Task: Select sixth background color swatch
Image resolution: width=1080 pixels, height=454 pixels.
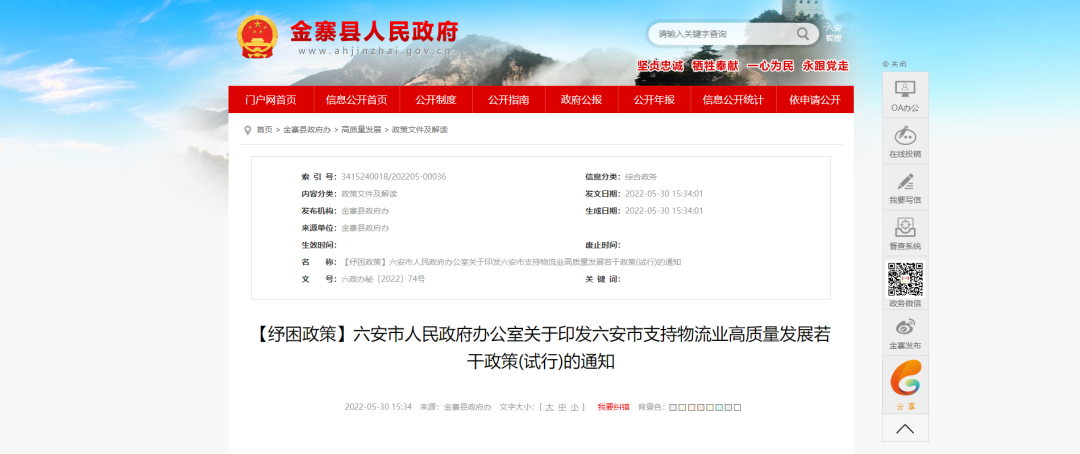Action: pyautogui.click(x=719, y=407)
